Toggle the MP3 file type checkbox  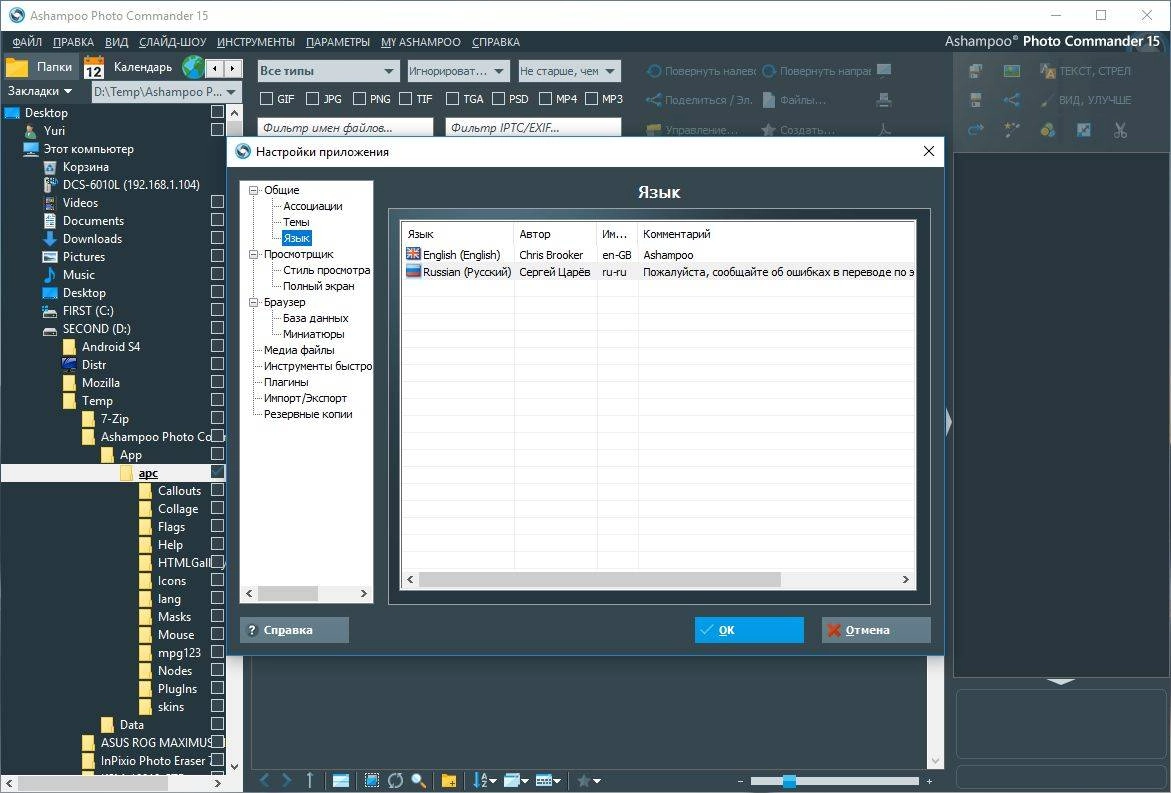pos(591,99)
